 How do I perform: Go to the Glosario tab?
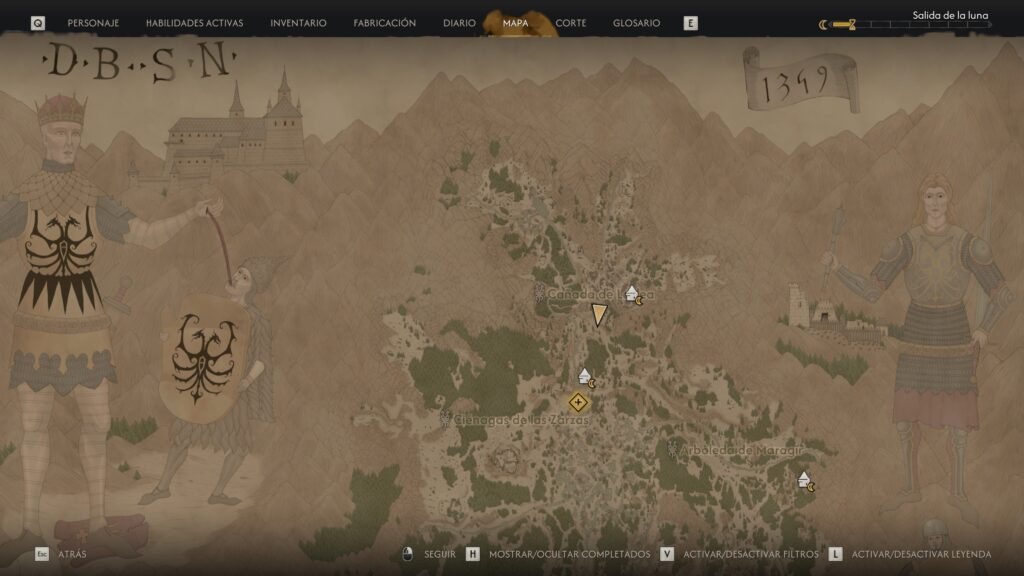click(x=636, y=23)
